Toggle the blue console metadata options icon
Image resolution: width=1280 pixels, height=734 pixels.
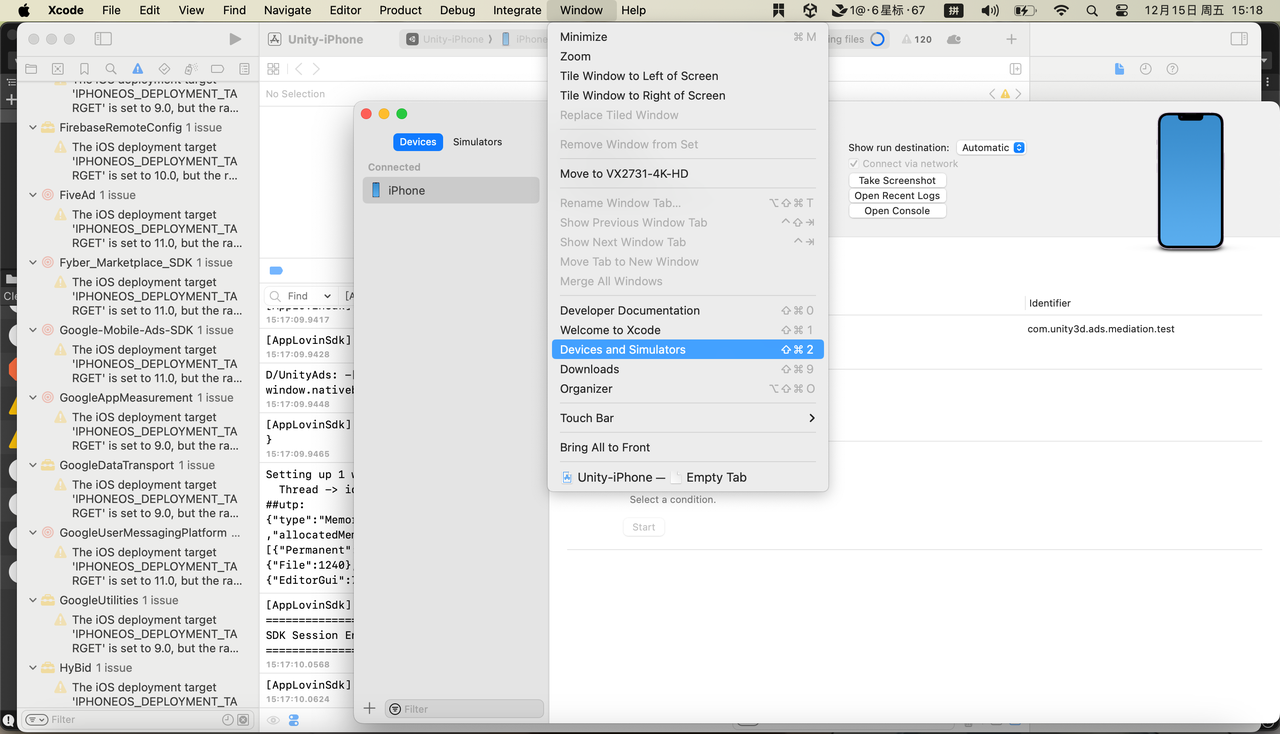pyautogui.click(x=294, y=720)
